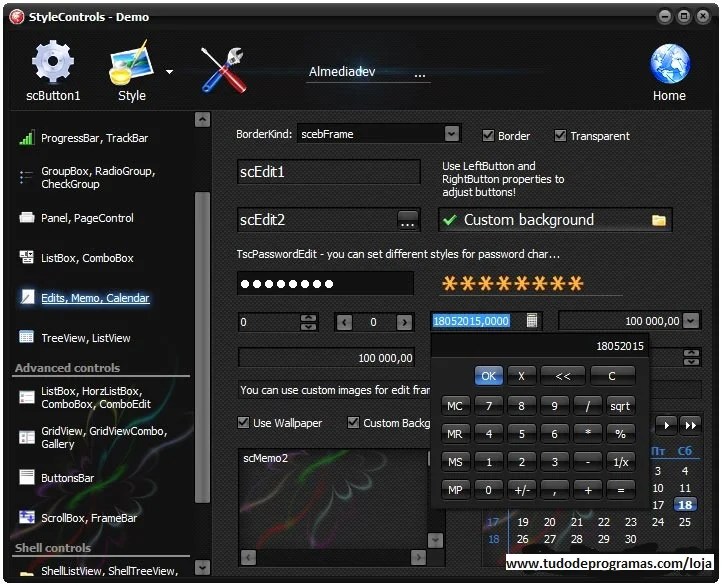722x586 pixels.
Task: Click the calendar next month arrow
Action: 666,425
